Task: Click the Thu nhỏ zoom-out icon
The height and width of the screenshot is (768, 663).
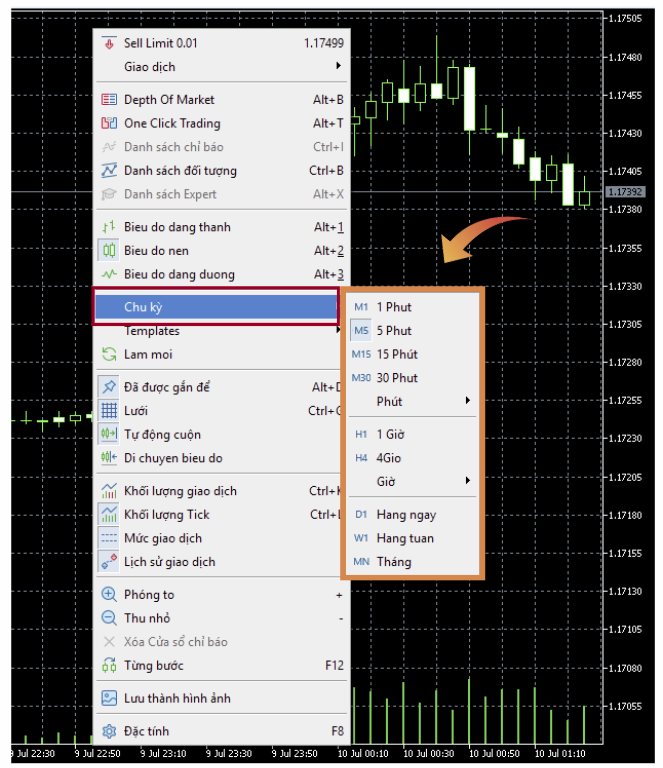Action: click(x=109, y=619)
